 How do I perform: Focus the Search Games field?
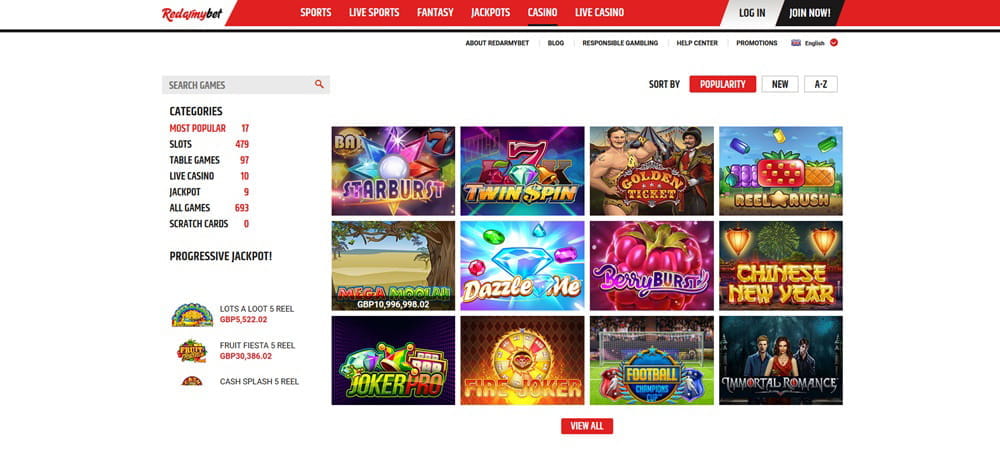pyautogui.click(x=246, y=85)
